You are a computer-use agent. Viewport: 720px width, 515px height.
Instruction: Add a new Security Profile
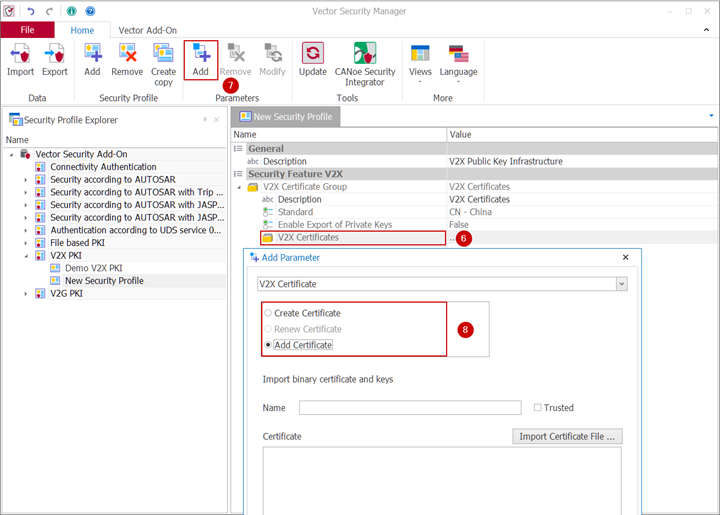(x=92, y=60)
